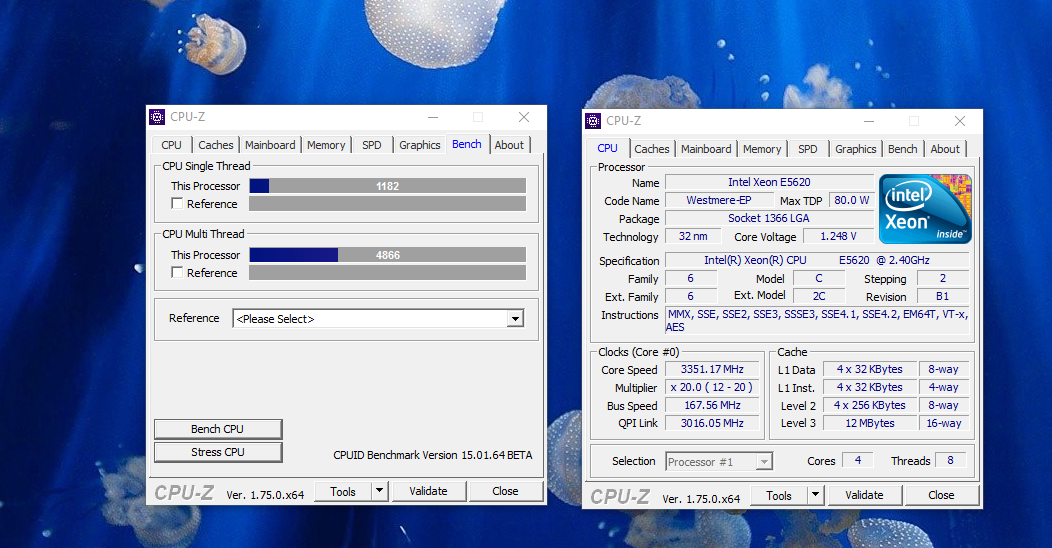Viewport: 1052px width, 548px height.
Task: Click Level 3 associativity 16-way
Action: pyautogui.click(x=943, y=423)
